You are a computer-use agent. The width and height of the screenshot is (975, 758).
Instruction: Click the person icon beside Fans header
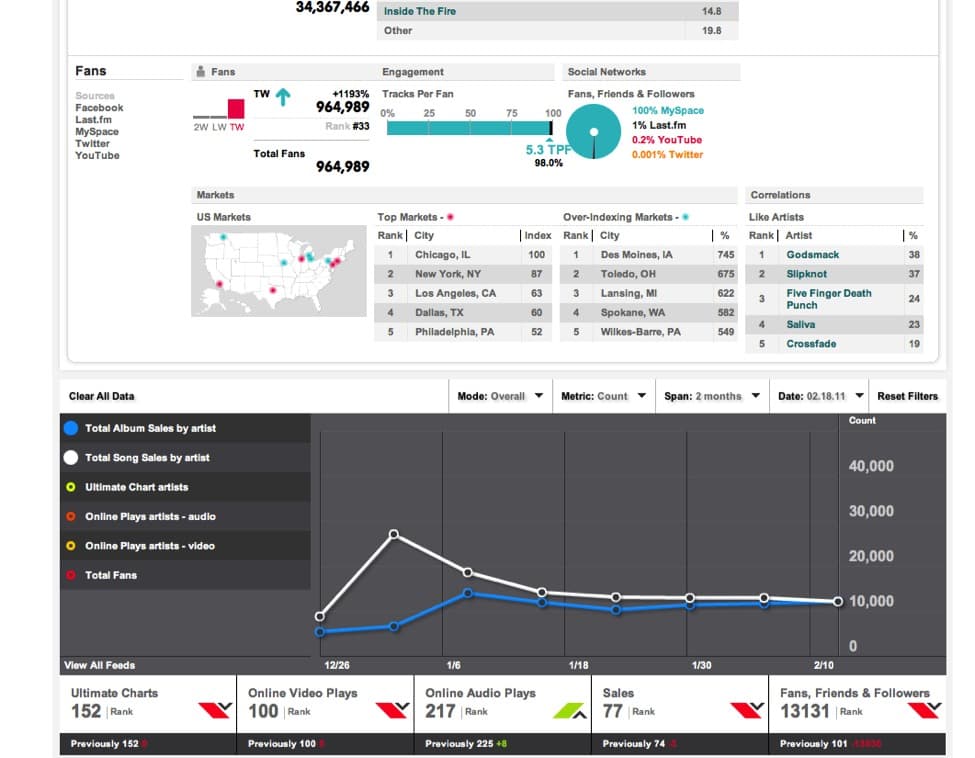(200, 72)
